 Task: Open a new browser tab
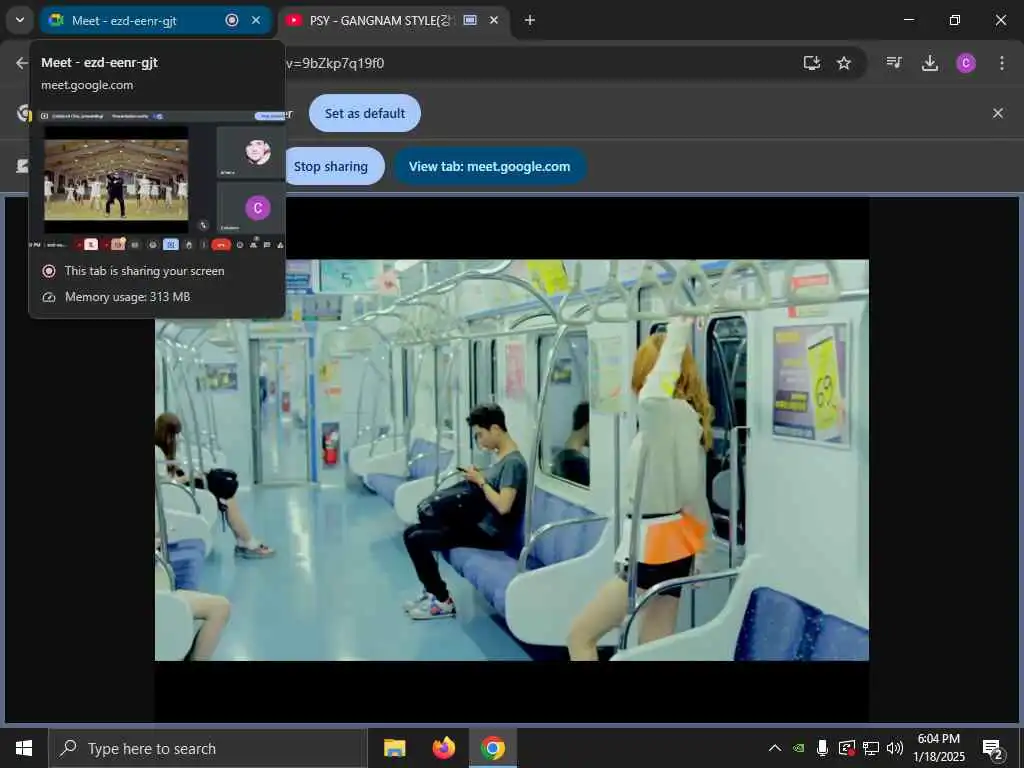click(530, 20)
